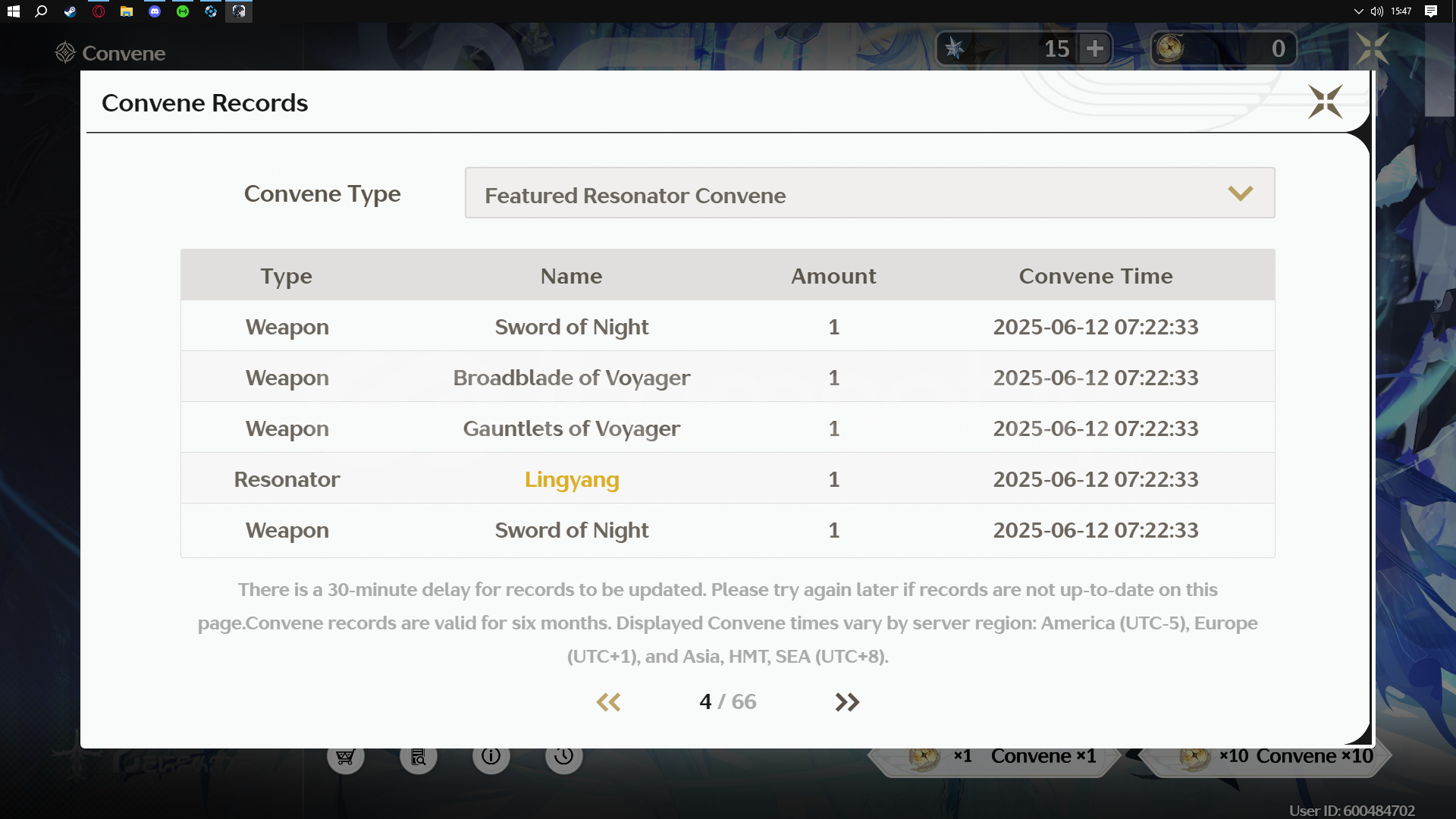Click Broadblade of Voyager's Weapon type cell
Screen dimensions: 1456x819
coord(287,378)
